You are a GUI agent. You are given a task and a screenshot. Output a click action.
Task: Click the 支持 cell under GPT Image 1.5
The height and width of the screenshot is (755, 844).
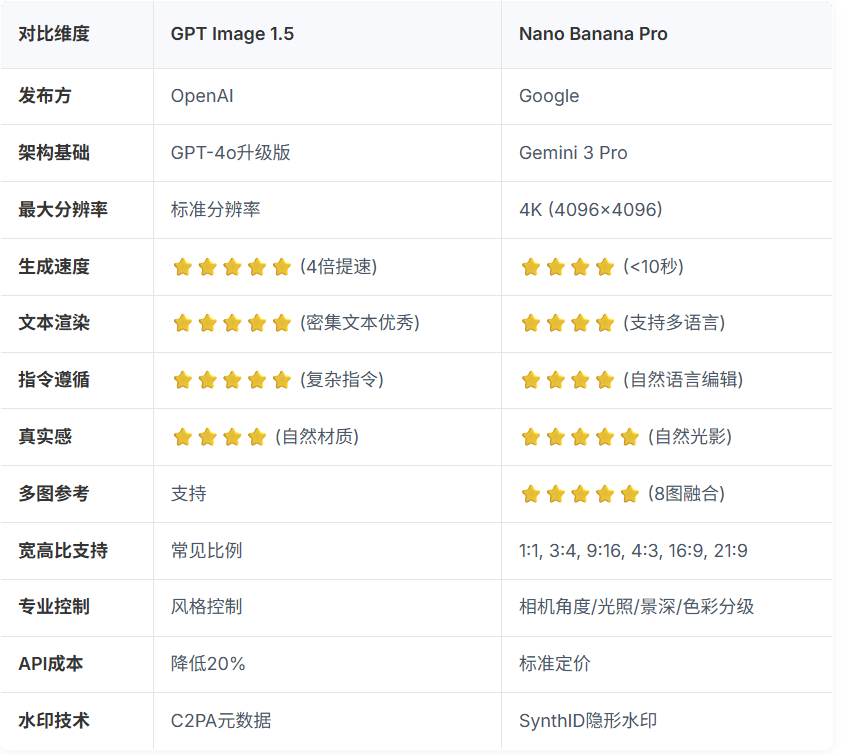pos(189,493)
